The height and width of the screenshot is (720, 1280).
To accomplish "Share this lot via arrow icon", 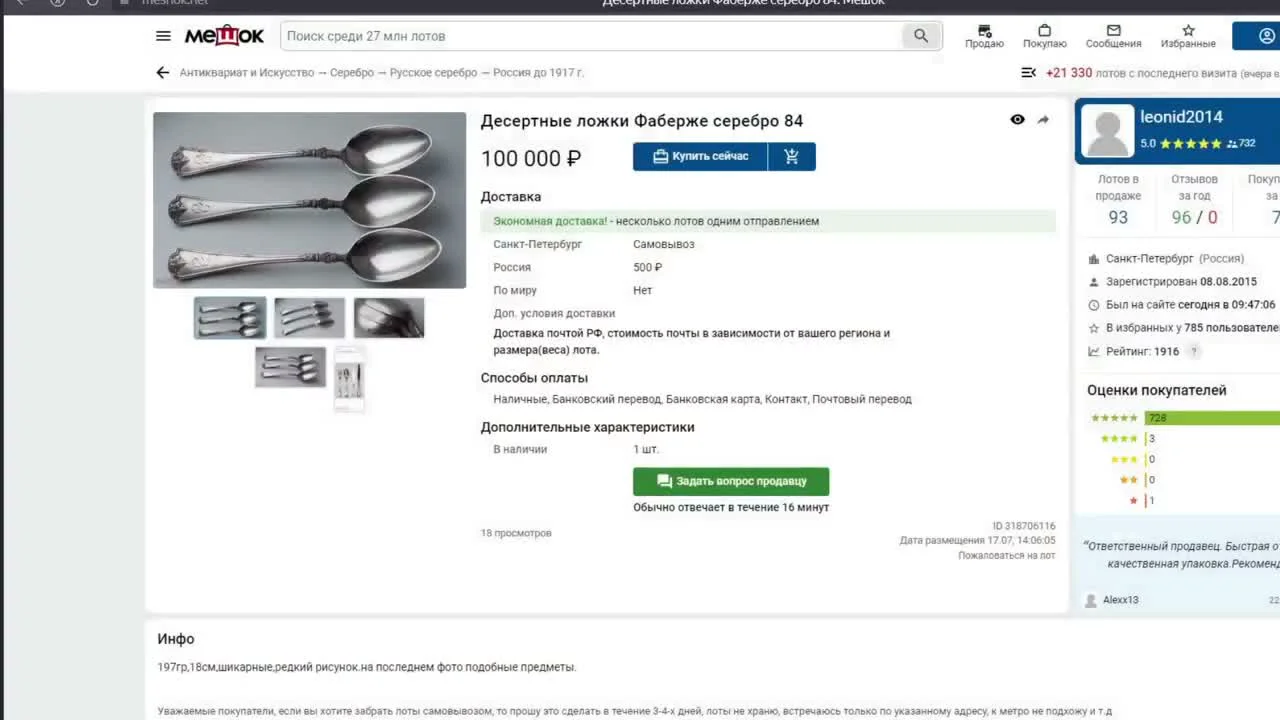I will (x=1043, y=120).
